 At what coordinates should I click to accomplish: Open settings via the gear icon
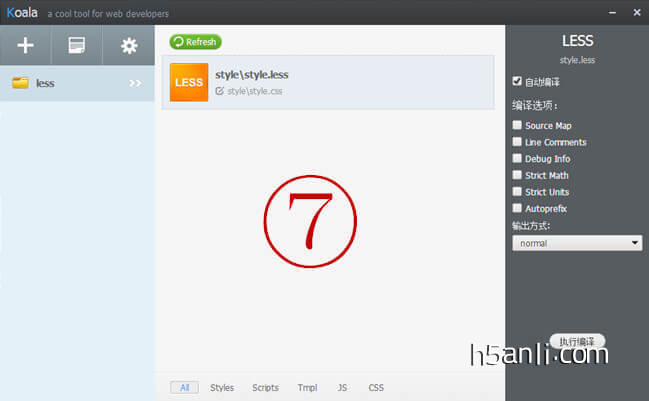click(129, 46)
